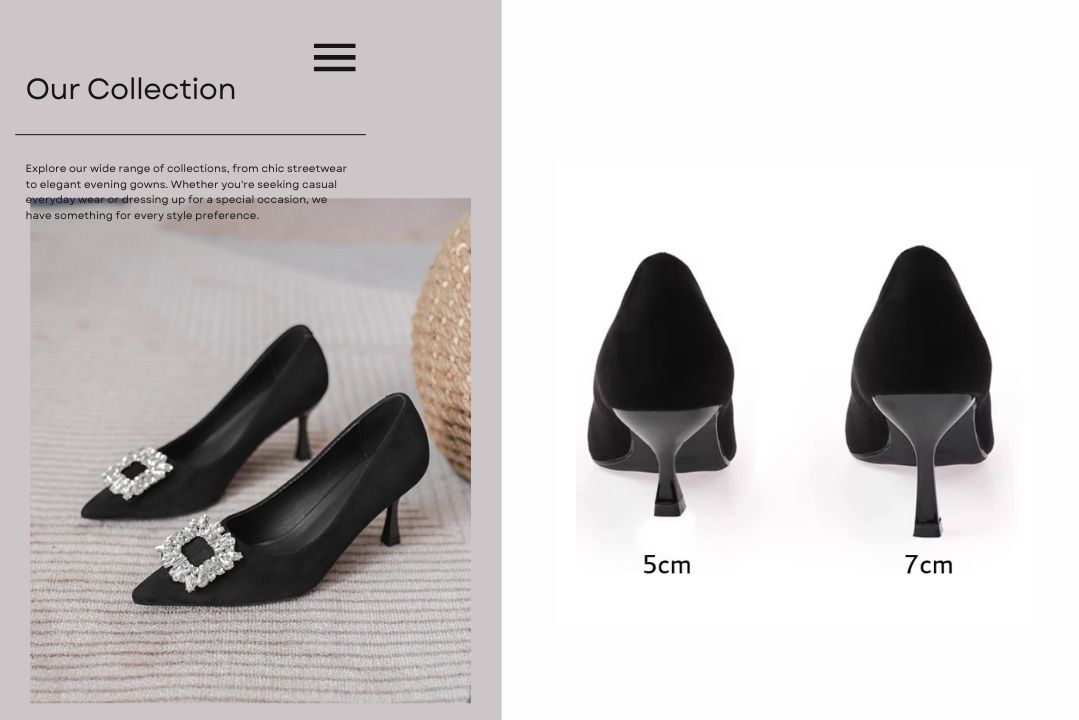
Task: Click the black pumps product photo
Action: (250, 451)
